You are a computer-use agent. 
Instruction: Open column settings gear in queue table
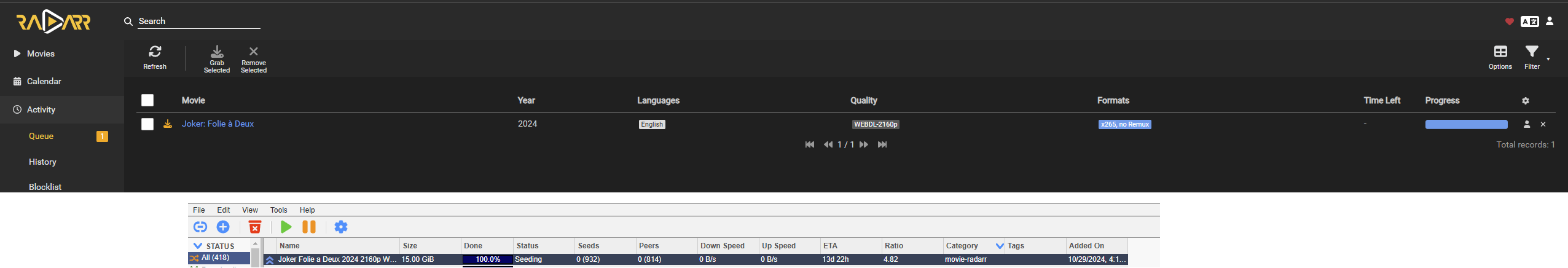coord(1526,101)
